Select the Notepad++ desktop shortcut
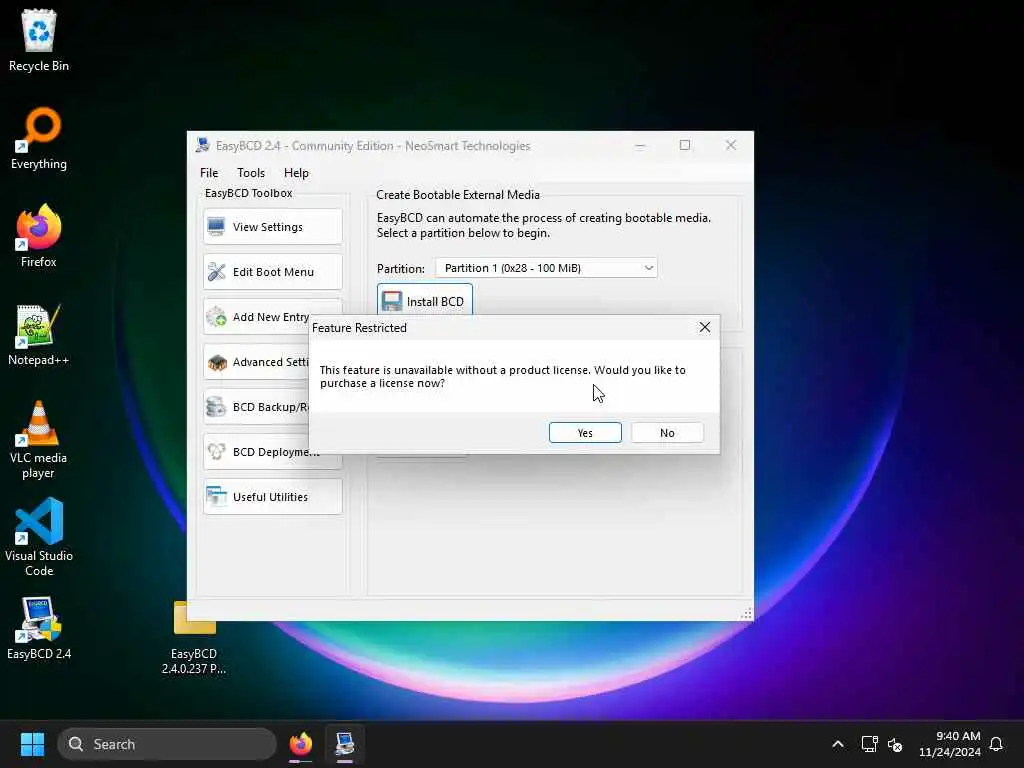 tap(39, 334)
